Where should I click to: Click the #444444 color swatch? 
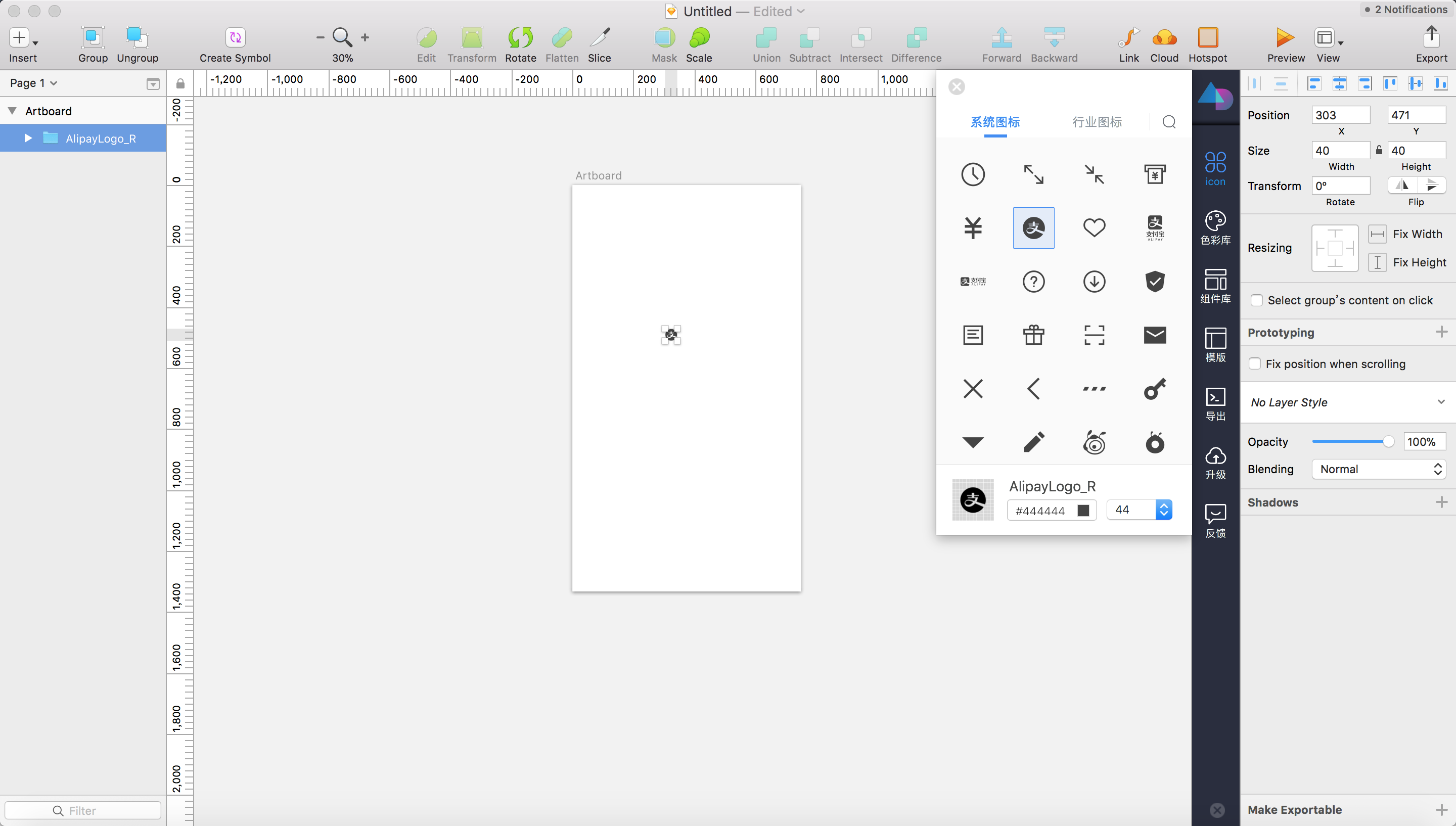click(x=1083, y=511)
